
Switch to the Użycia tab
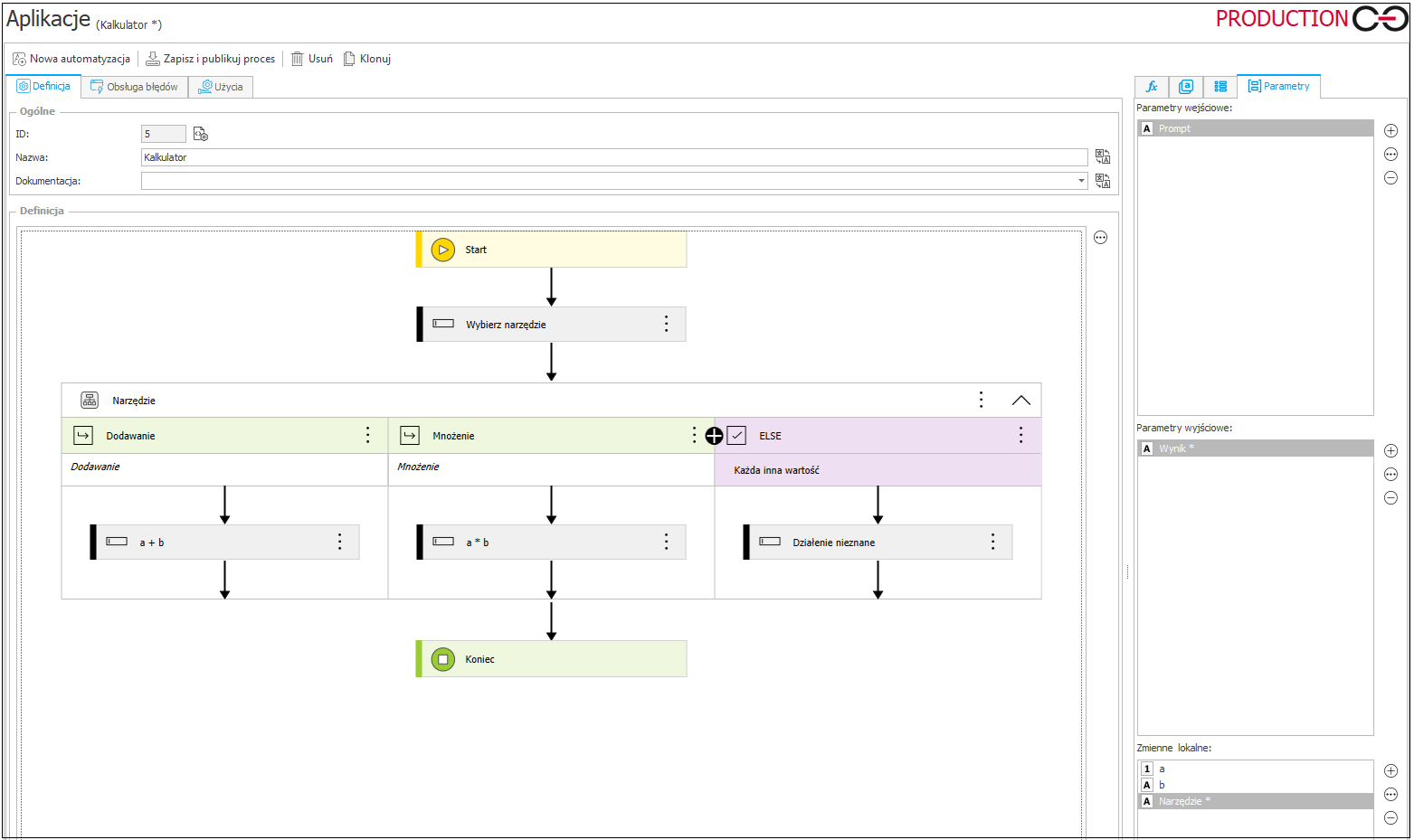pyautogui.click(x=221, y=87)
